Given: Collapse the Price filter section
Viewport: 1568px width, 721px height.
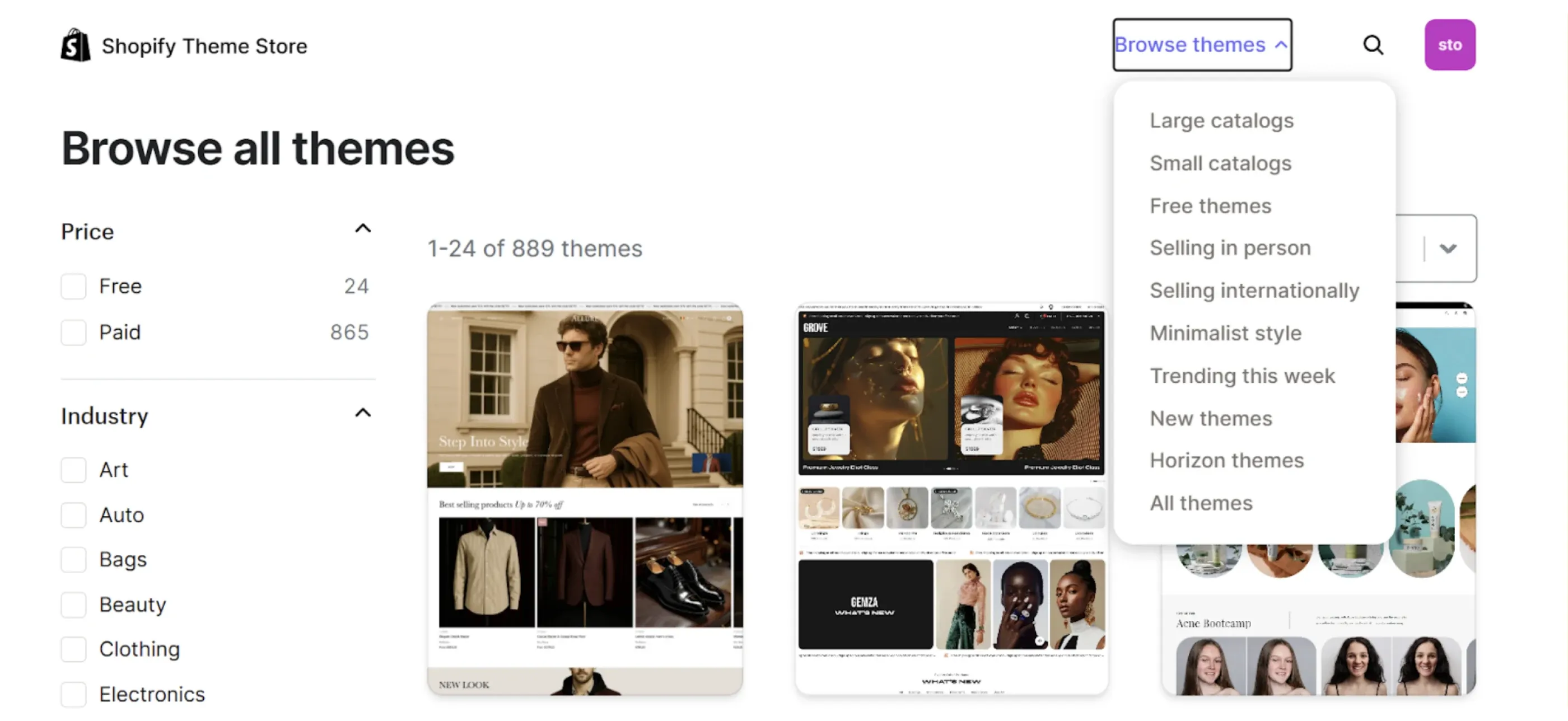Looking at the screenshot, I should [363, 228].
